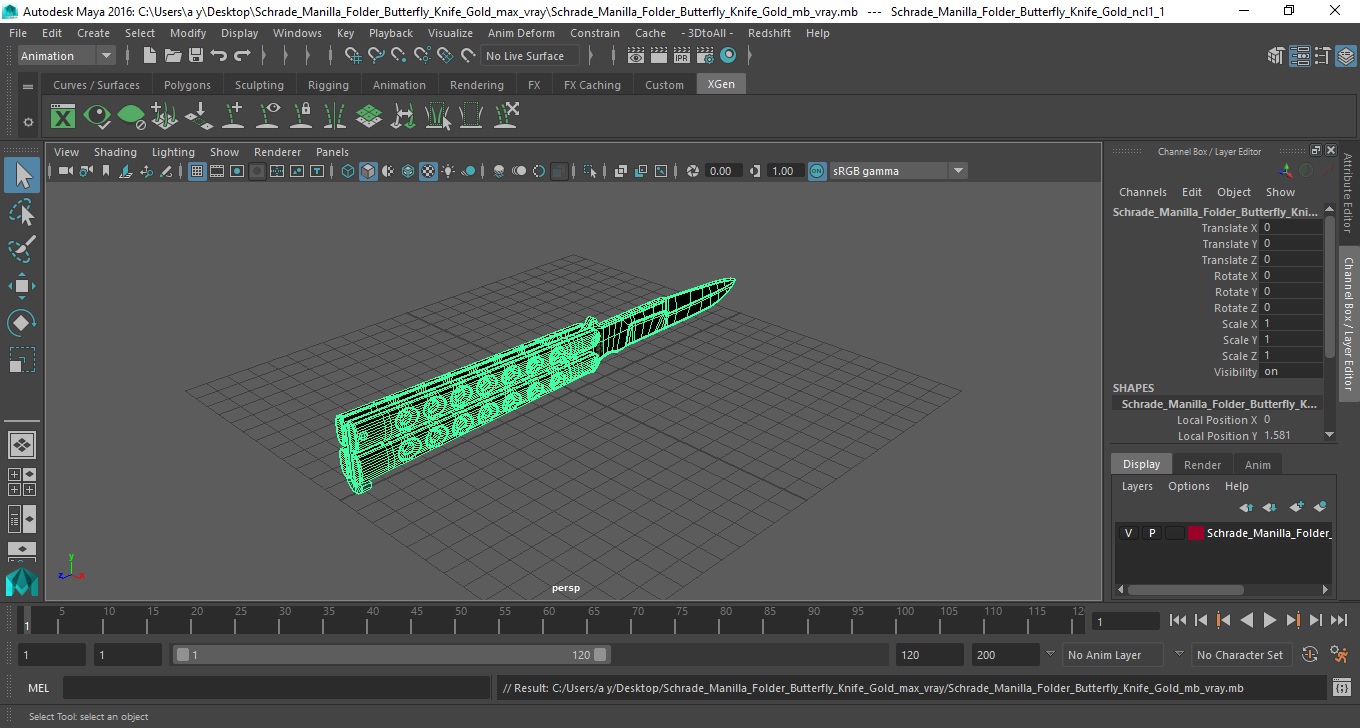Image resolution: width=1360 pixels, height=728 pixels.
Task: Toggle textured display checker button
Action: 428,171
